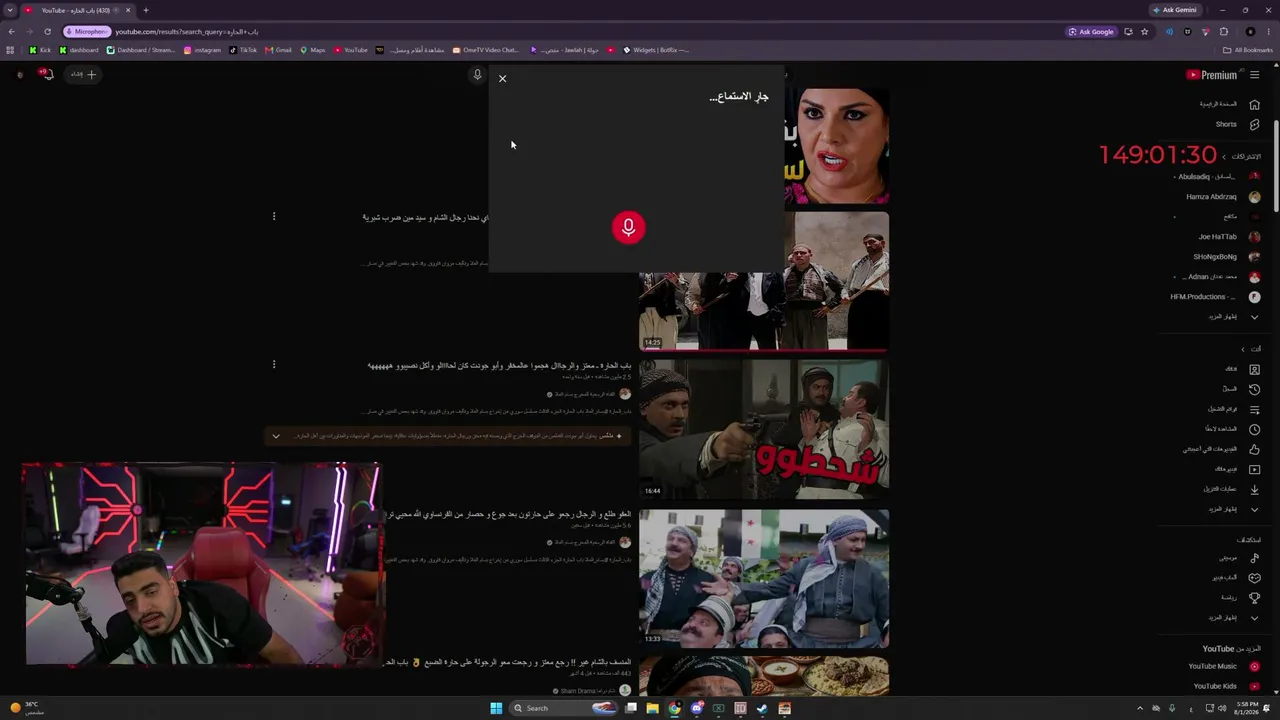
Task: Open the taskbar clock showing 5:58 PM
Action: click(1246, 708)
